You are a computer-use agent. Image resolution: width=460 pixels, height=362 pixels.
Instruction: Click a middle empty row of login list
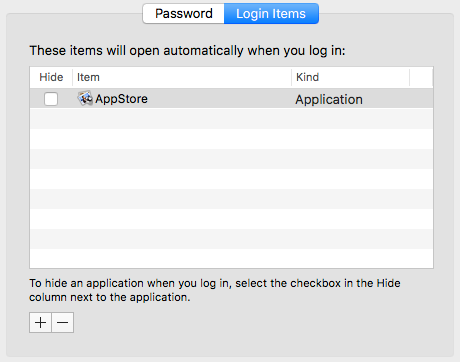pyautogui.click(x=231, y=179)
